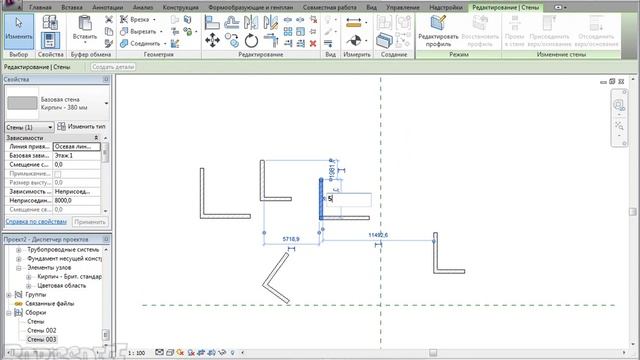
Task: Click the Create Similar icon in Создание
Action: 384,40
